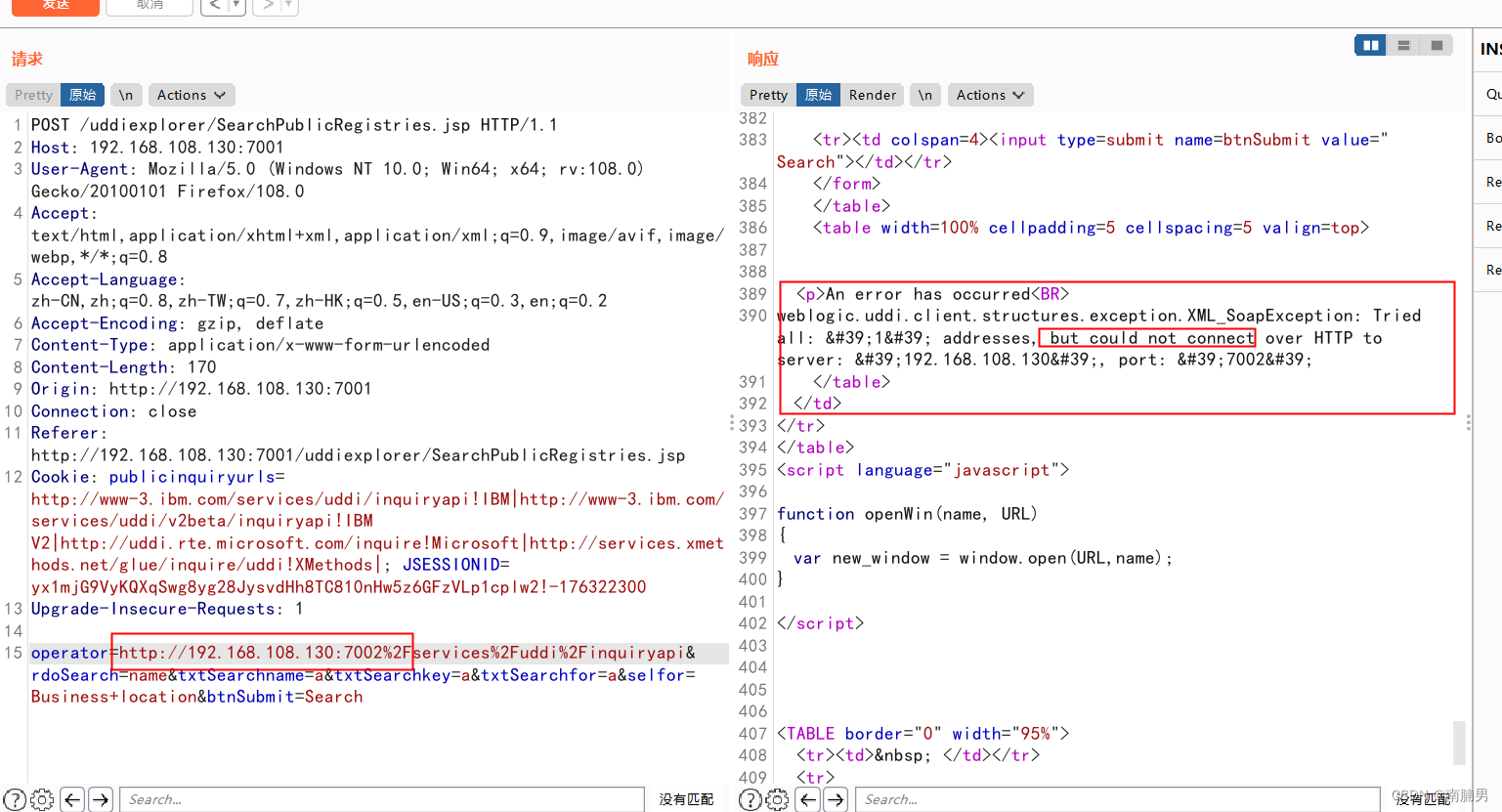The image size is (1502, 812).
Task: Switch to combined single-pane layout view
Action: [x=1437, y=45]
